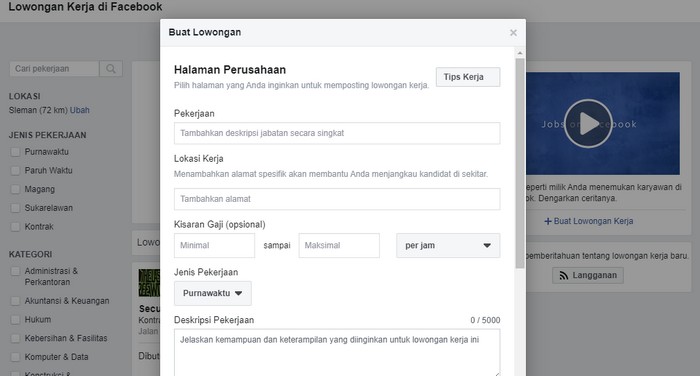Click the Halaman Perusahaan heading
Viewport: 700px width, 376px height.
tap(230, 70)
